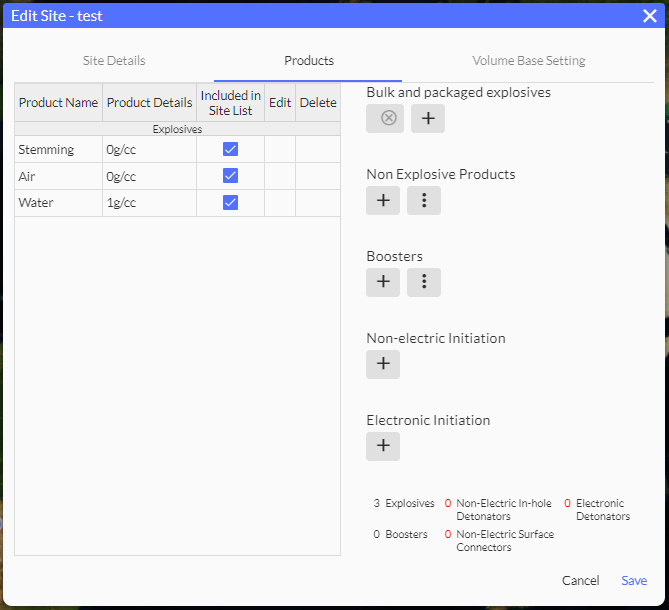Save the site changes
This screenshot has height=610, width=669.
(x=634, y=581)
